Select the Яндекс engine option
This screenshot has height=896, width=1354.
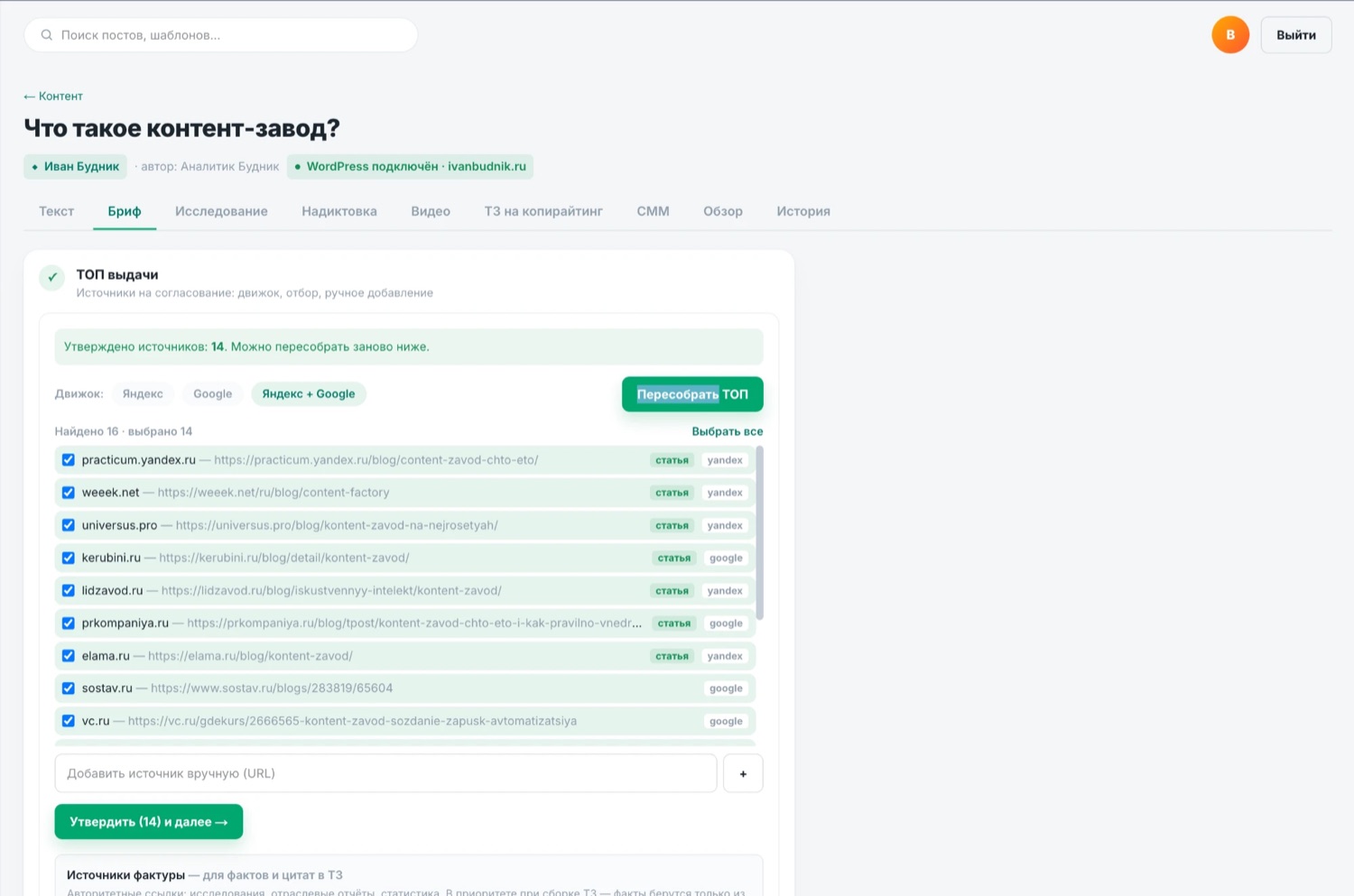tap(143, 394)
